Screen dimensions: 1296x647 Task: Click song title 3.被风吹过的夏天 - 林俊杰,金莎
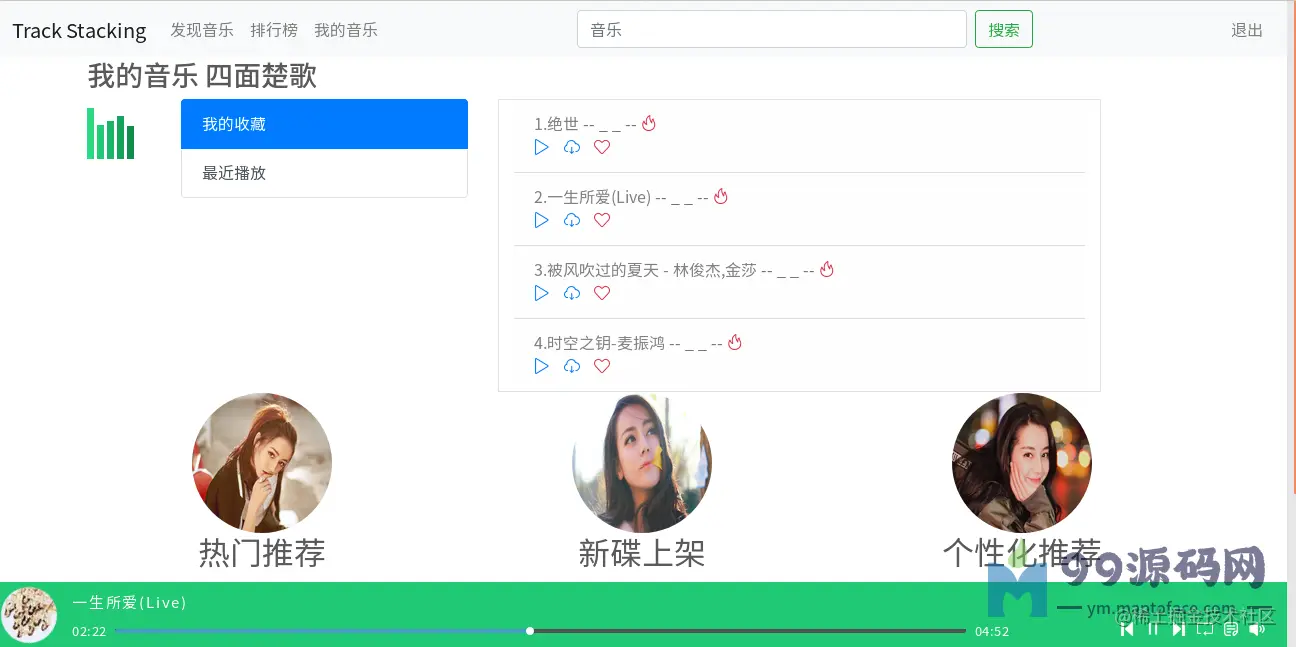pos(645,270)
